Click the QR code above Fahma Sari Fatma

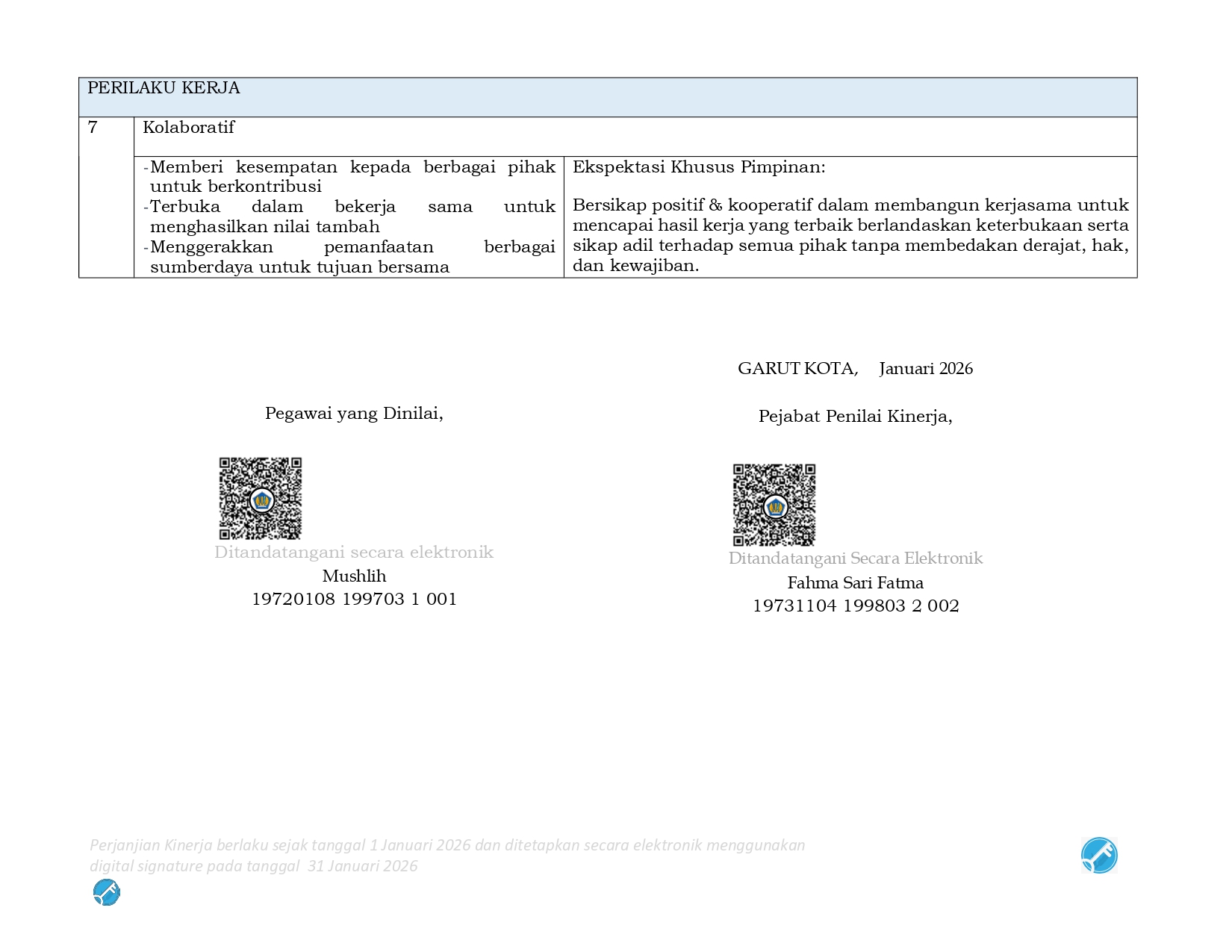774,505
